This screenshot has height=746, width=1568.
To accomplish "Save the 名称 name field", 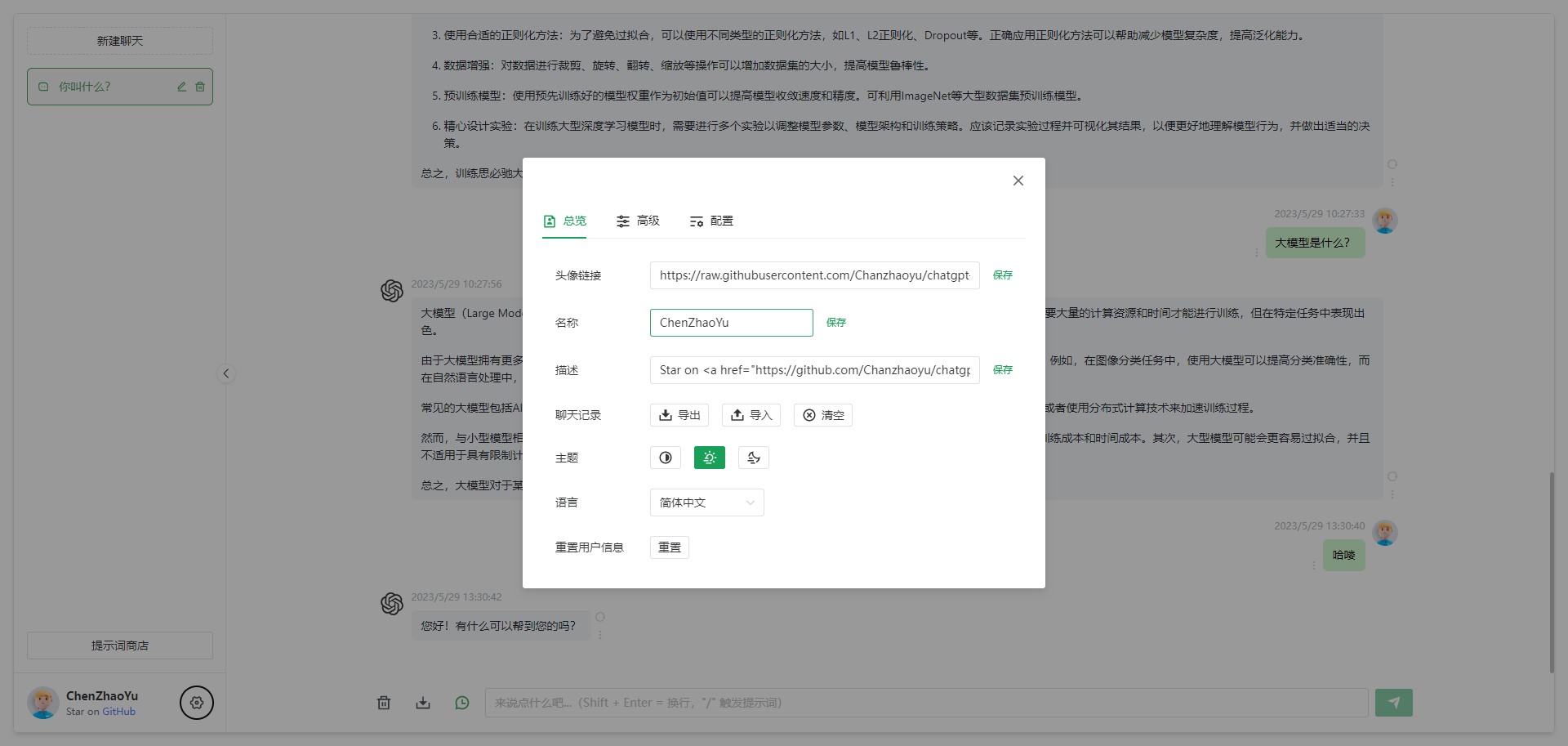I will (x=835, y=323).
